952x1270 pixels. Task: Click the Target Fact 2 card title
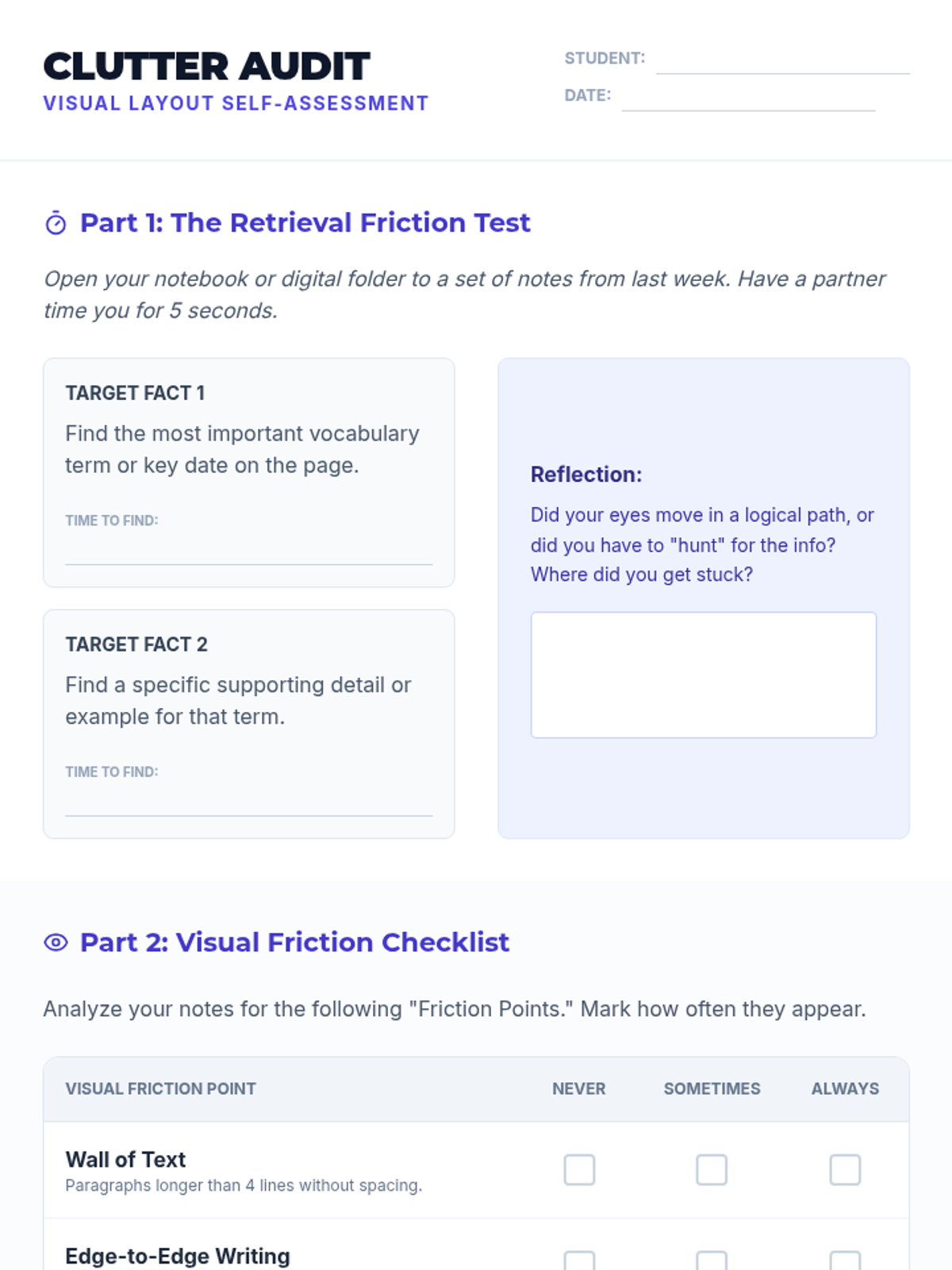[x=136, y=645]
